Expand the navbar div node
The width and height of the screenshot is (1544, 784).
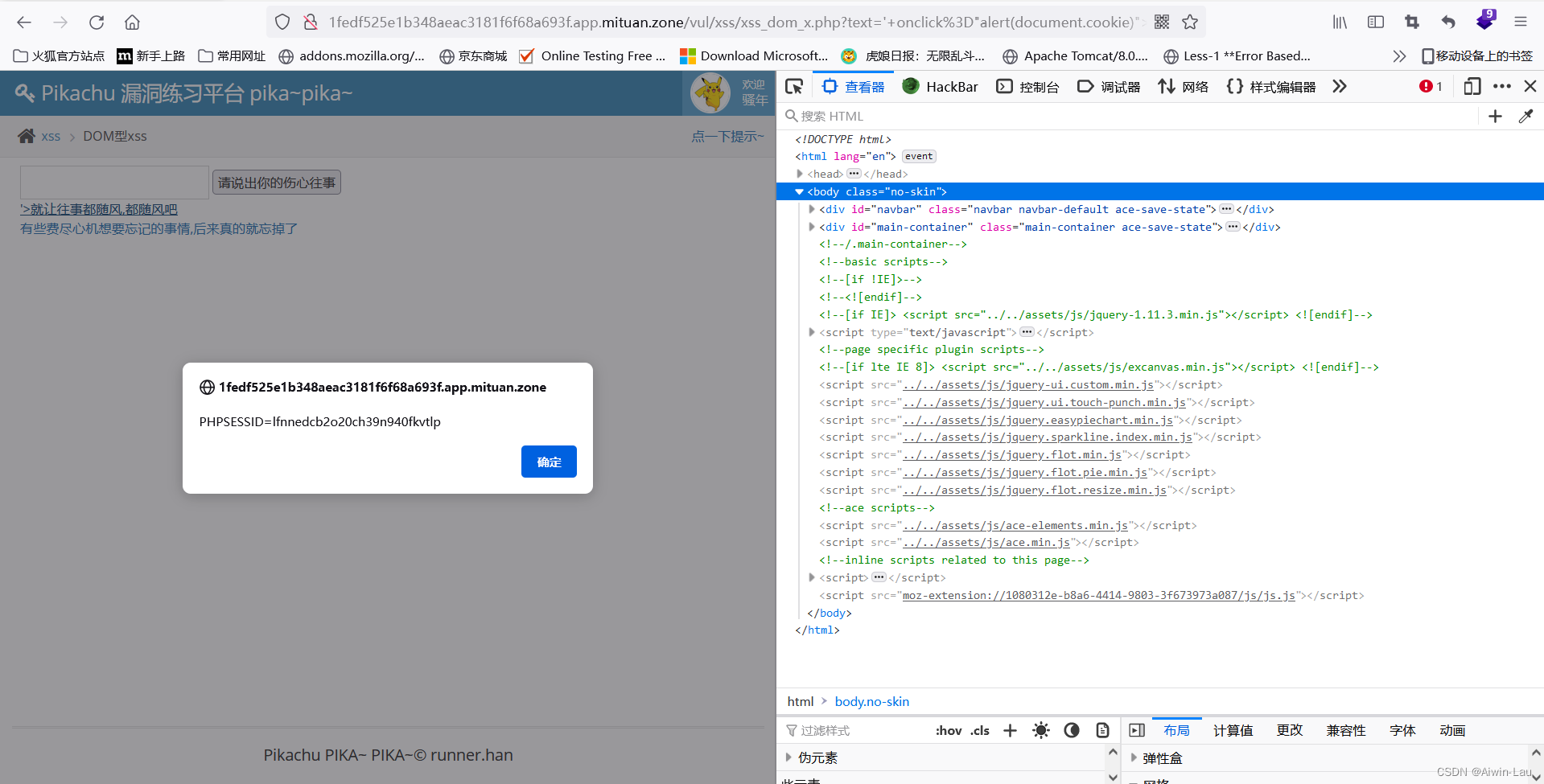[812, 209]
